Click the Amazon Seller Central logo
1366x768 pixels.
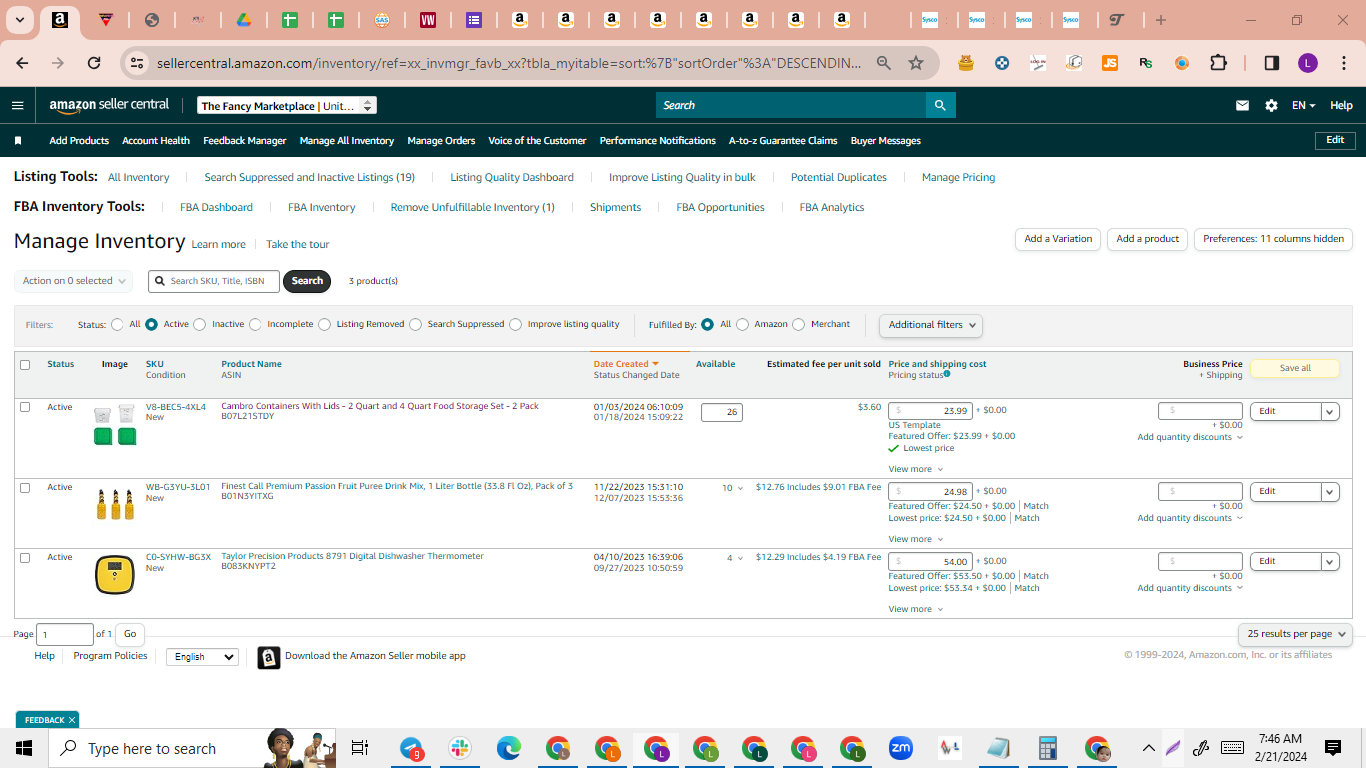(x=109, y=105)
